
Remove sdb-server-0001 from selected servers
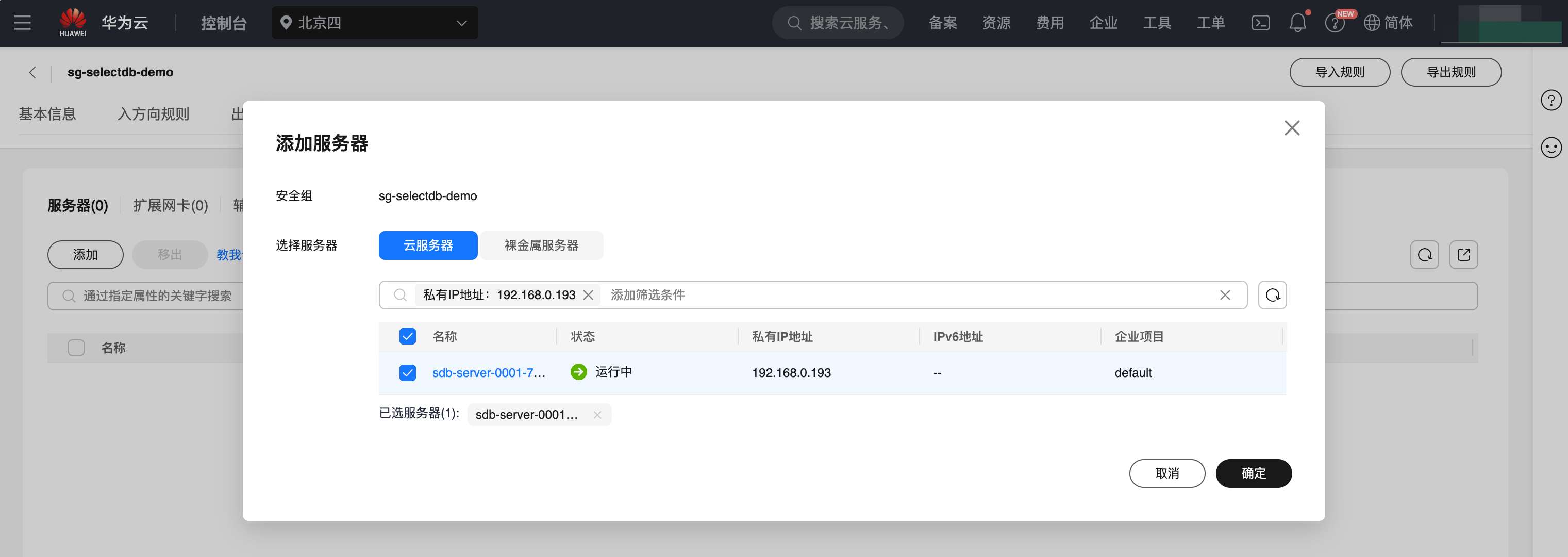tap(597, 415)
